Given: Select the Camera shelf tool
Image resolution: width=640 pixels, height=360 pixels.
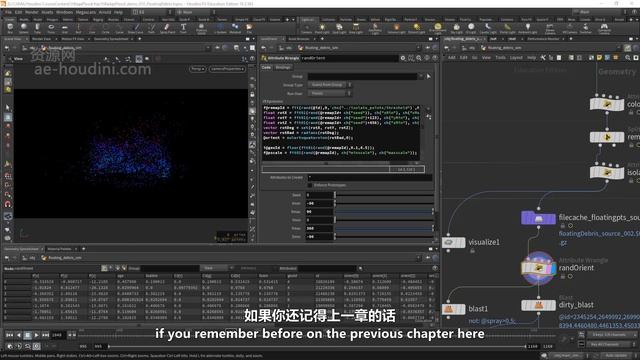Looking at the screenshot, I should [306, 28].
